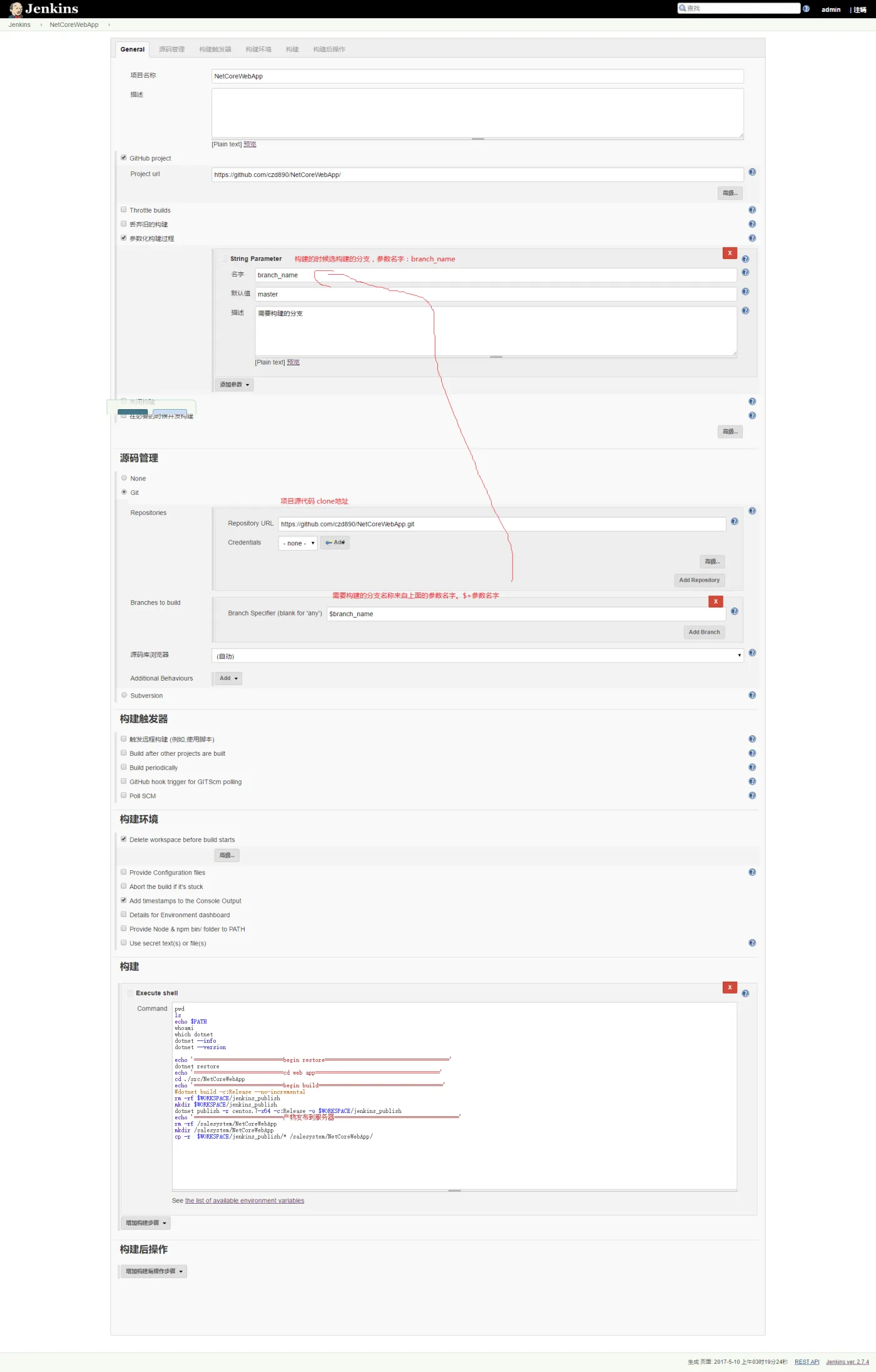Click the Repository URL input field
The width and height of the screenshot is (876, 1372).
click(x=502, y=524)
